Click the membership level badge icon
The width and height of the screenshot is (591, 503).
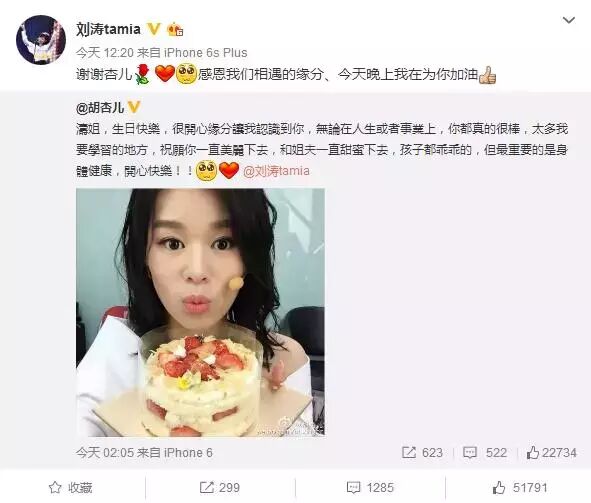(175, 29)
